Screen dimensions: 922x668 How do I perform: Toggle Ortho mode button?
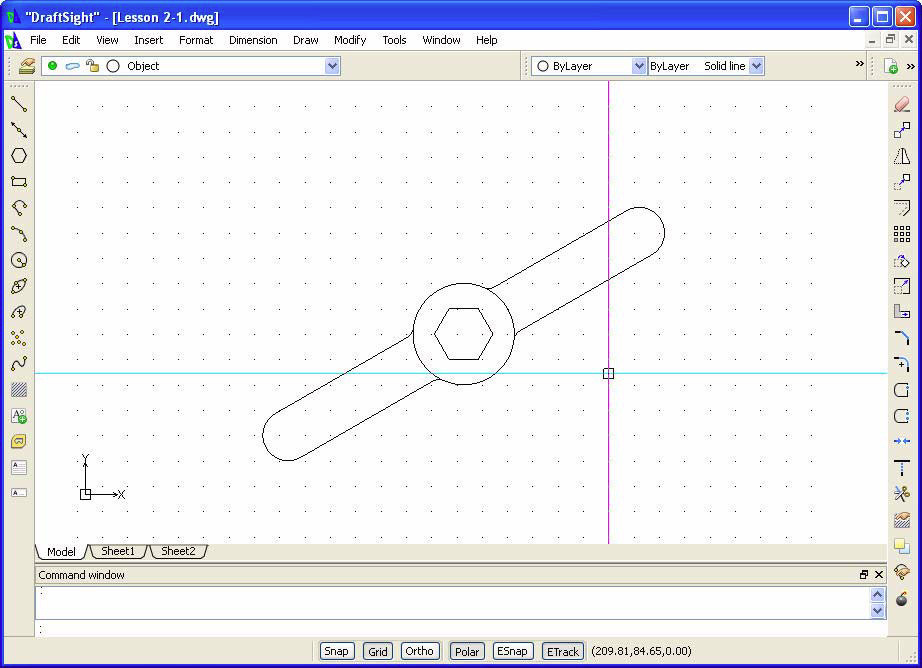(419, 651)
